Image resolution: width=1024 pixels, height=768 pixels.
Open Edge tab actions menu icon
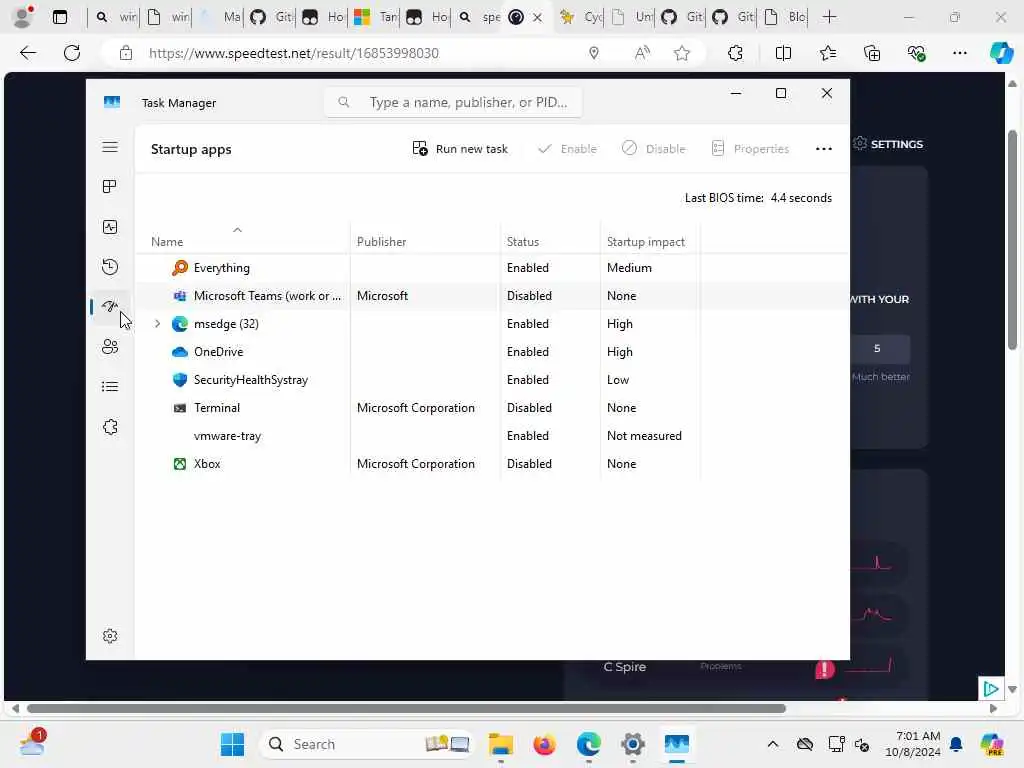tap(59, 17)
